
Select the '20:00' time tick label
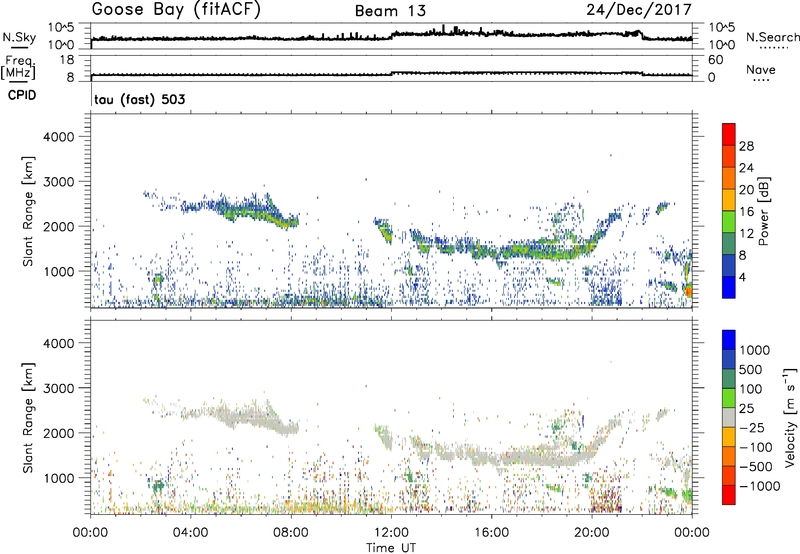(592, 533)
